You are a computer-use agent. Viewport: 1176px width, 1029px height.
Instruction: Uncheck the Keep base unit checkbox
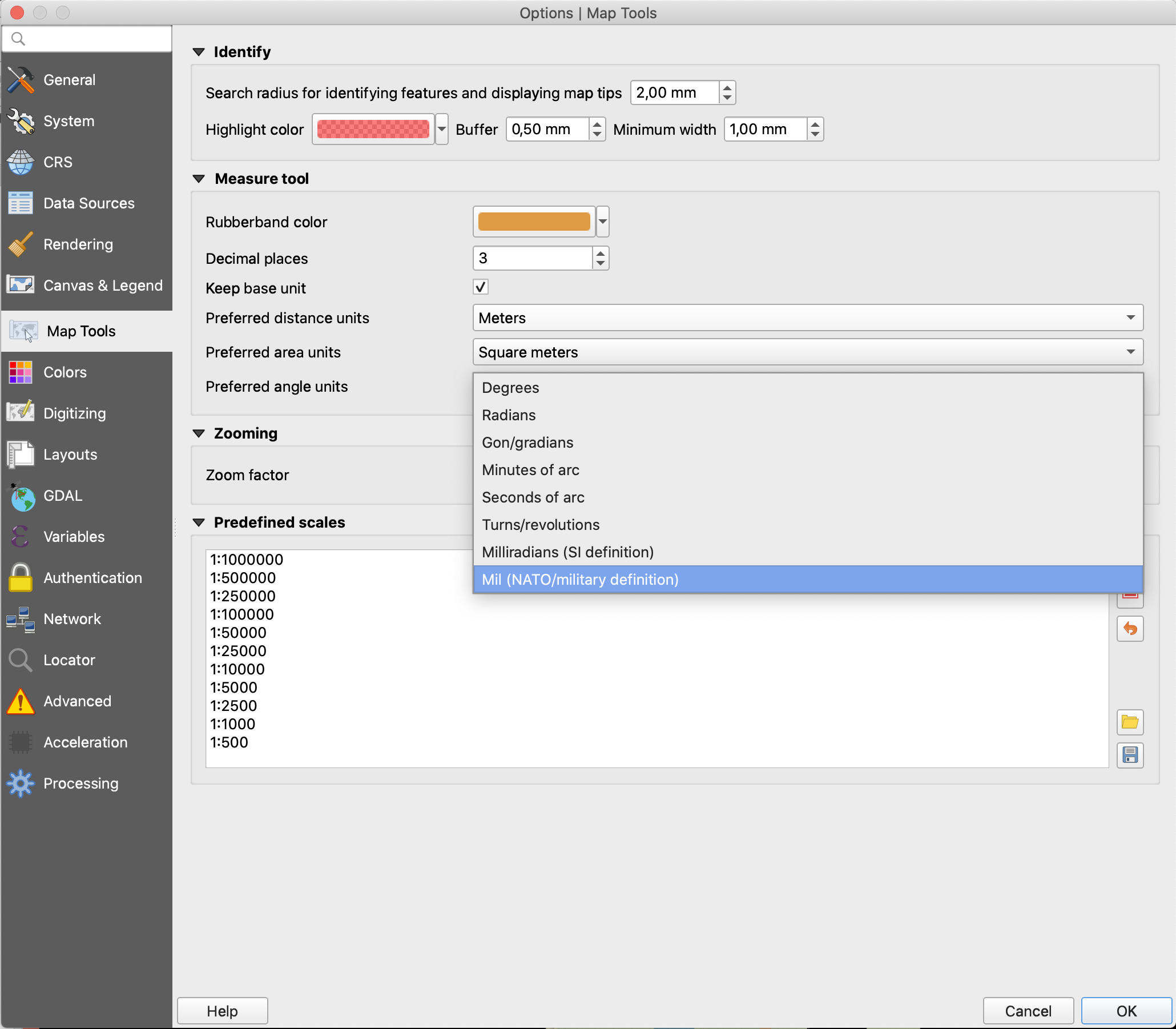click(480, 287)
